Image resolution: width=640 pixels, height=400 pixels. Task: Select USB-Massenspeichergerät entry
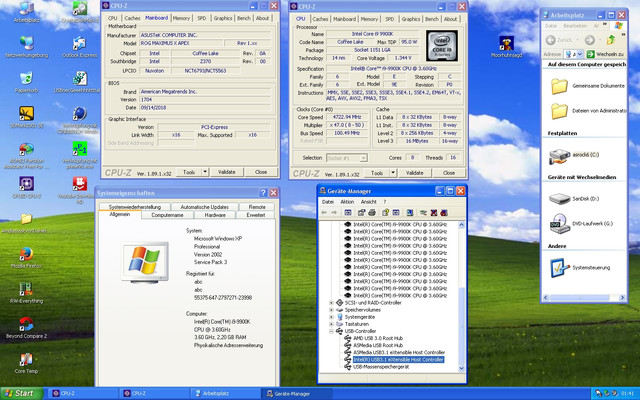coord(381,367)
